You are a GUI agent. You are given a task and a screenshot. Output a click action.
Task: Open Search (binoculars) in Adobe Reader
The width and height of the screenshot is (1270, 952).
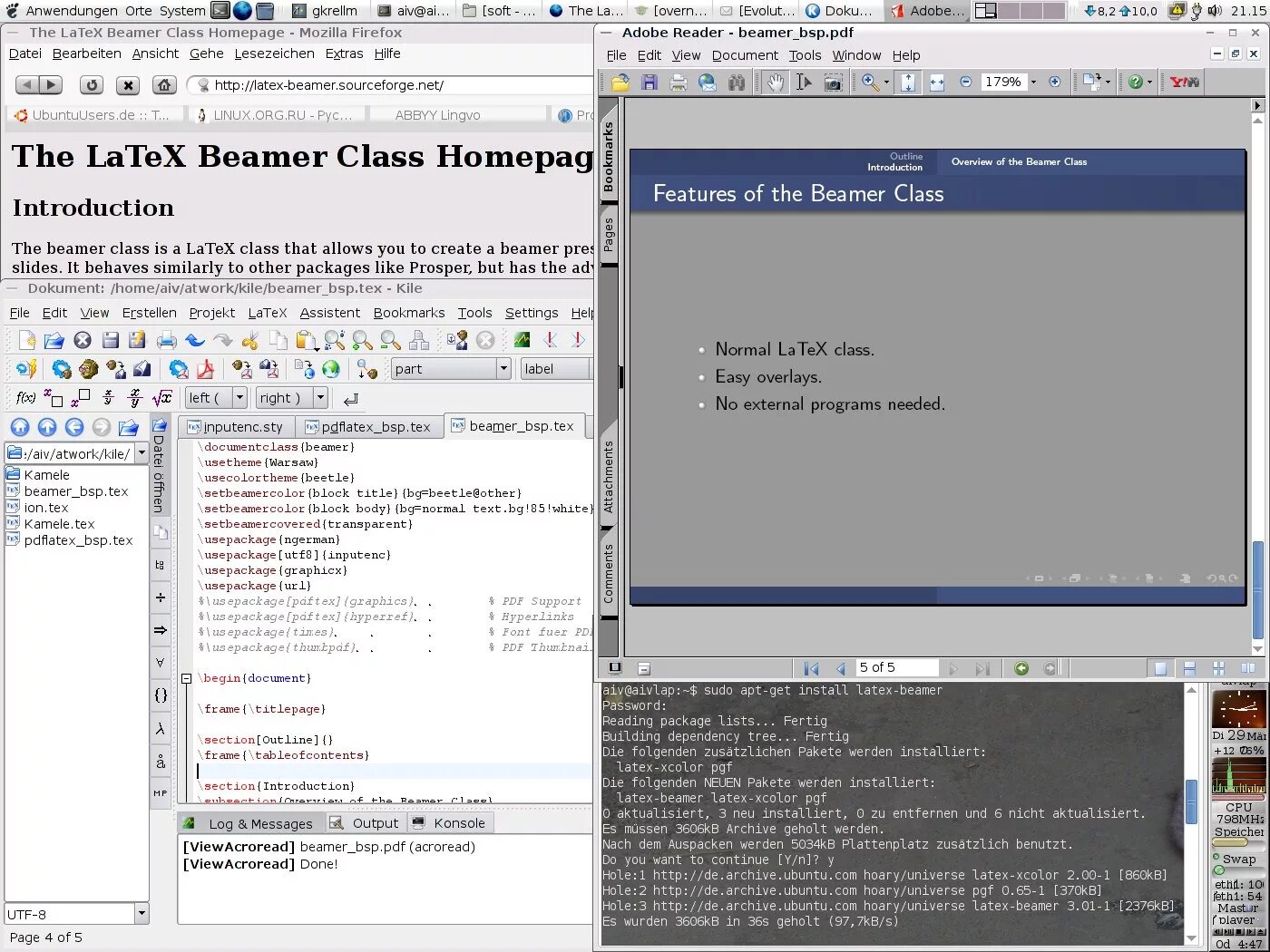point(736,83)
